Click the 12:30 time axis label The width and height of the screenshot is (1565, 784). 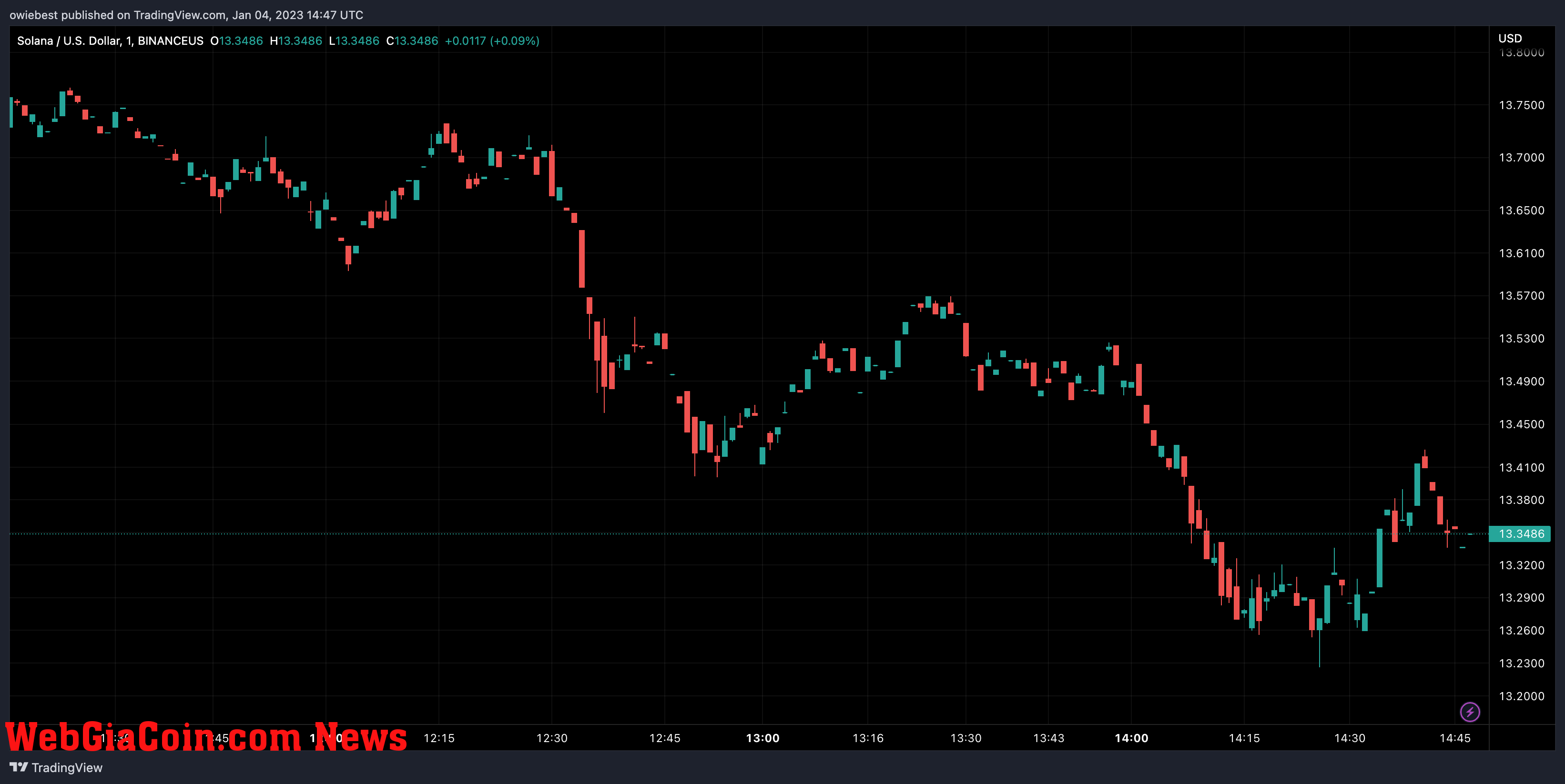click(x=552, y=738)
